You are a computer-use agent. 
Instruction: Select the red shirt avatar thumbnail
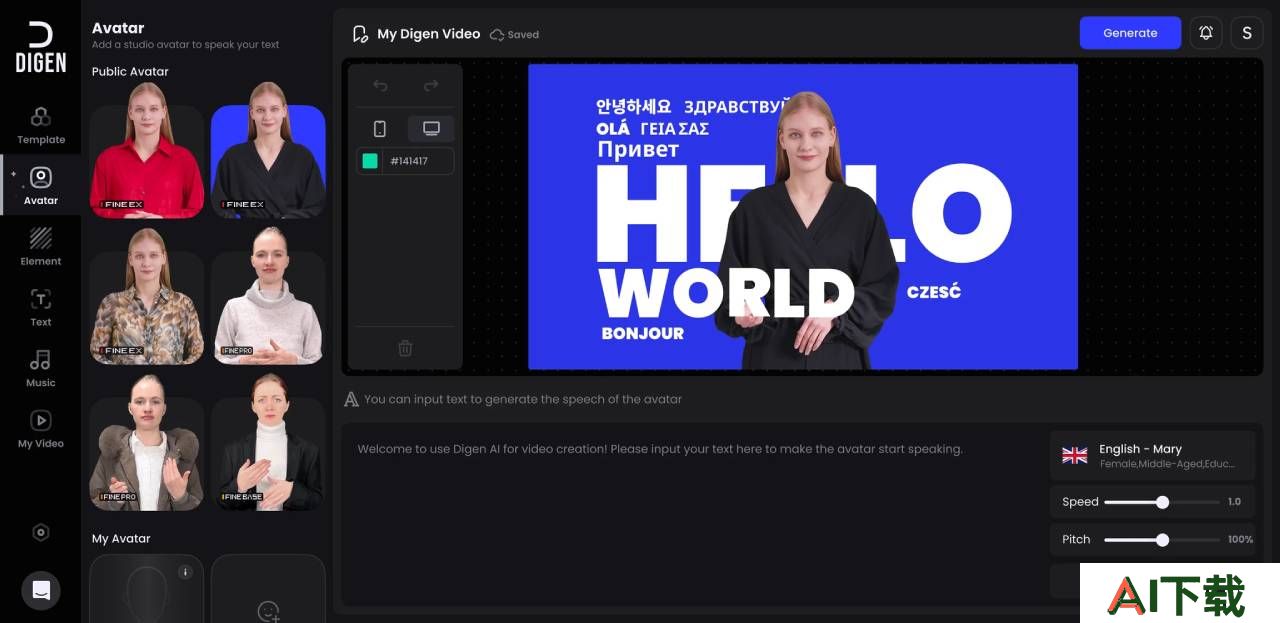[x=147, y=149]
